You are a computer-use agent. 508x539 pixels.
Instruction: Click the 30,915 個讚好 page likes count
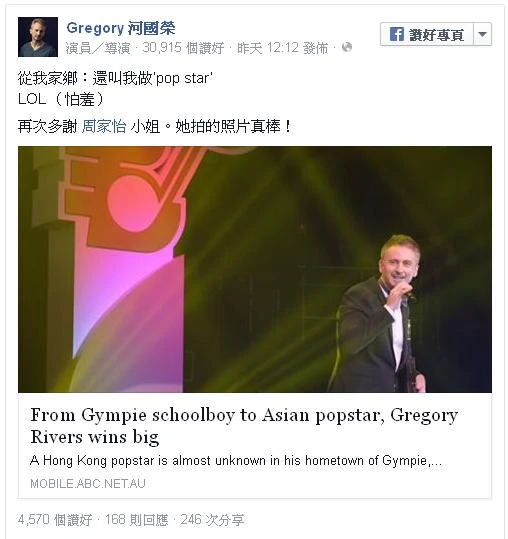pos(183,48)
